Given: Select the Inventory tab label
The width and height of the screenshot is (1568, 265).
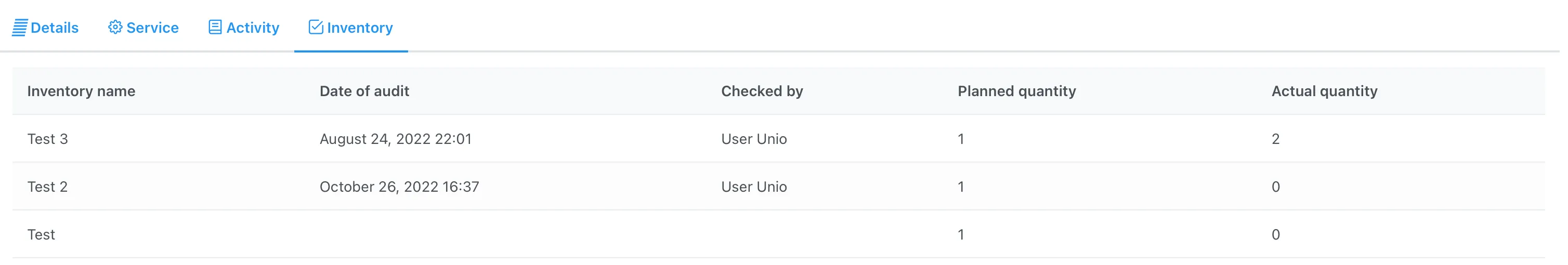Looking at the screenshot, I should [x=360, y=28].
